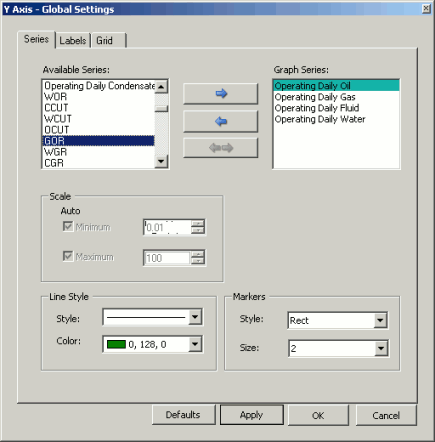The width and height of the screenshot is (435, 442).
Task: Select Operating Daily Oil in Graph Series
Action: pyautogui.click(x=336, y=86)
